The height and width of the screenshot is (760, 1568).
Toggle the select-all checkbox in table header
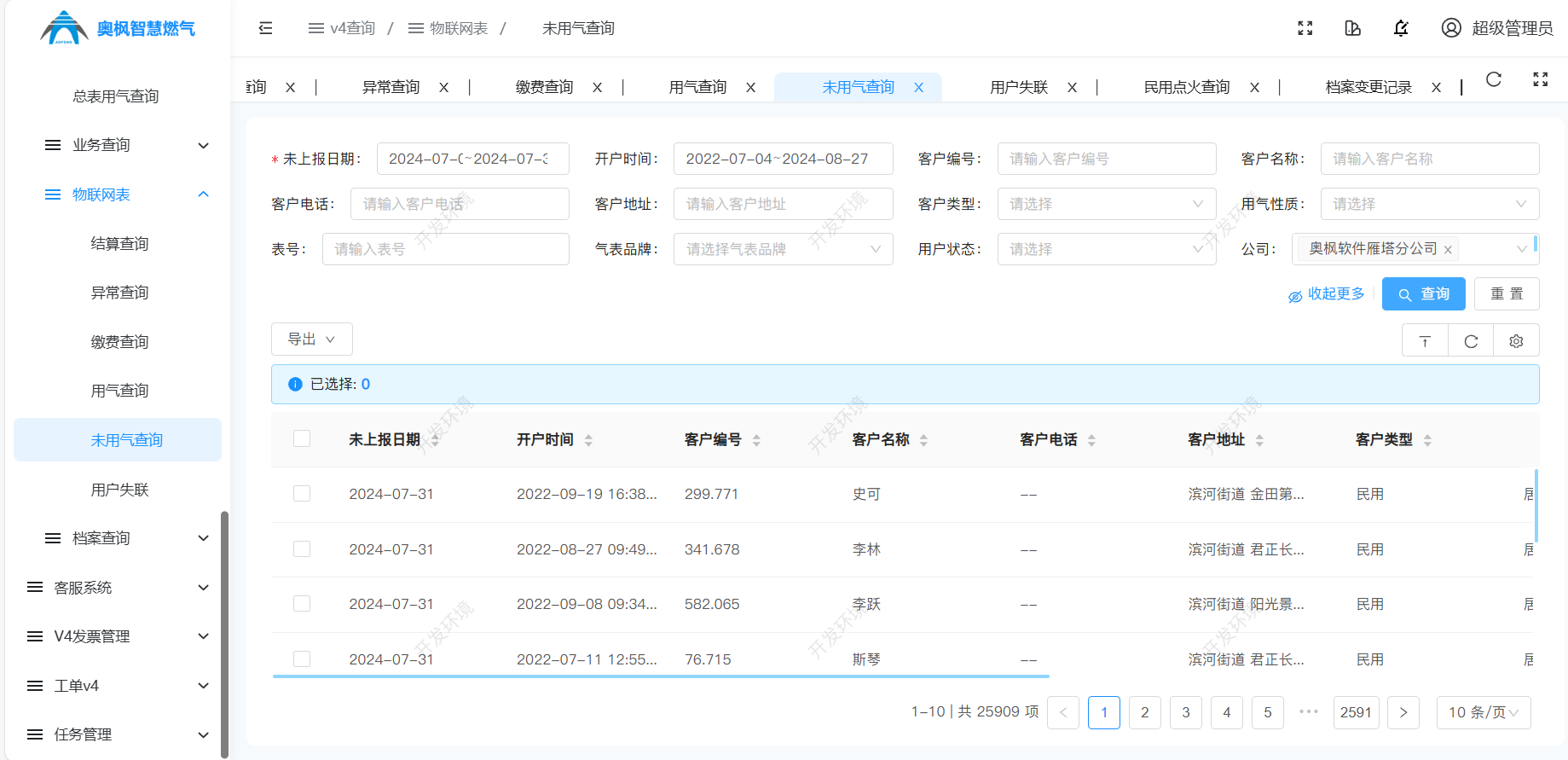302,438
